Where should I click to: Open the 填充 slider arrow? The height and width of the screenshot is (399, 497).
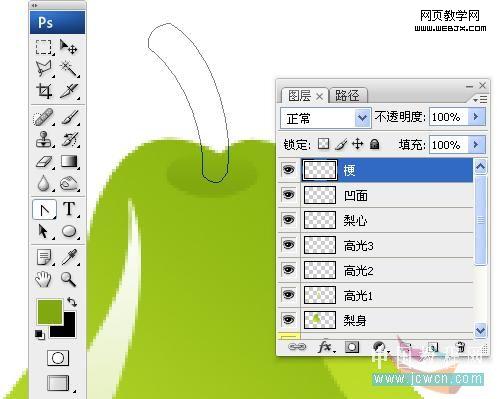pyautogui.click(x=476, y=145)
